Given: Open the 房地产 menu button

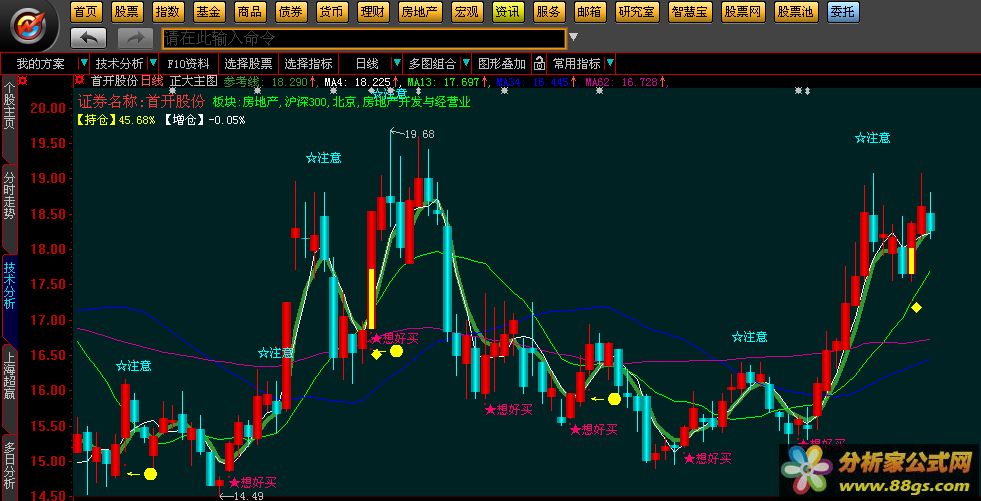Looking at the screenshot, I should (420, 11).
